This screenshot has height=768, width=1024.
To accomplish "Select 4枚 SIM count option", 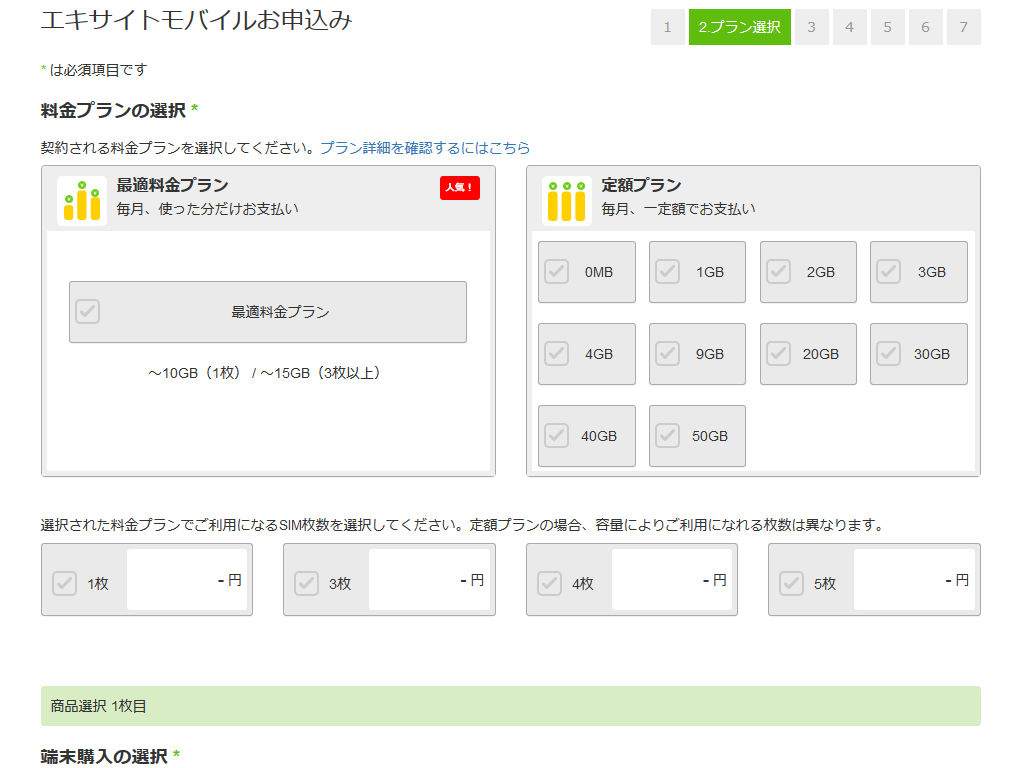I will (x=632, y=580).
